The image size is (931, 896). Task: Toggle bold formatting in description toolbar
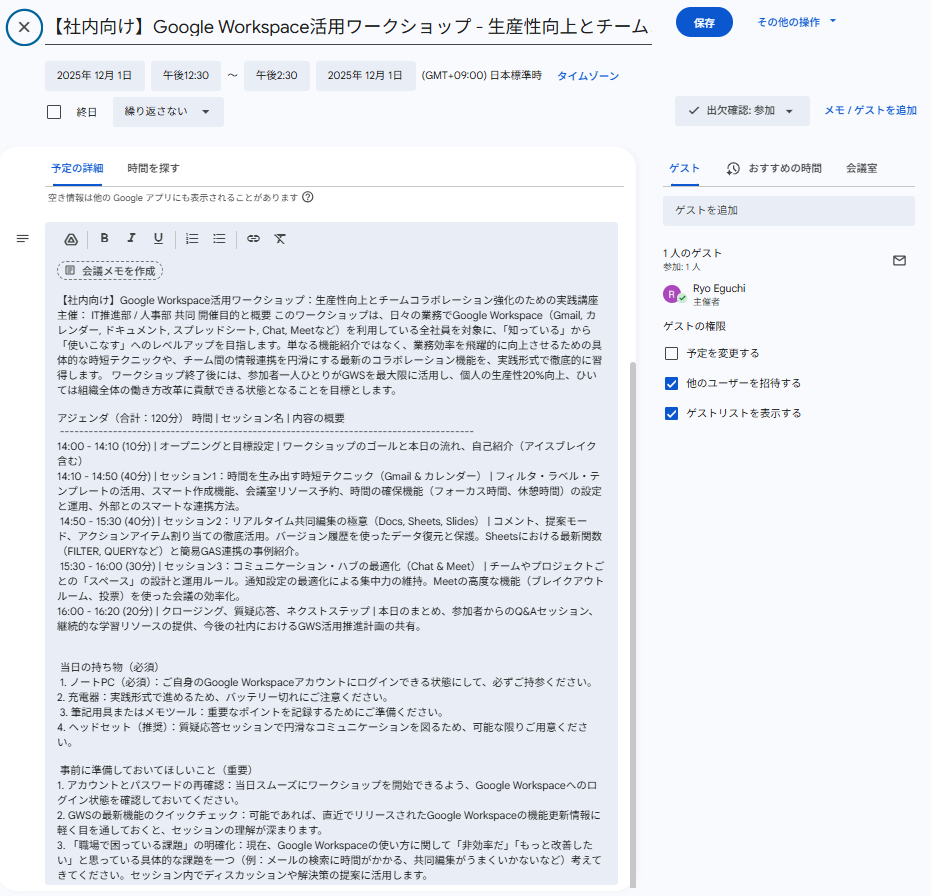tap(104, 239)
